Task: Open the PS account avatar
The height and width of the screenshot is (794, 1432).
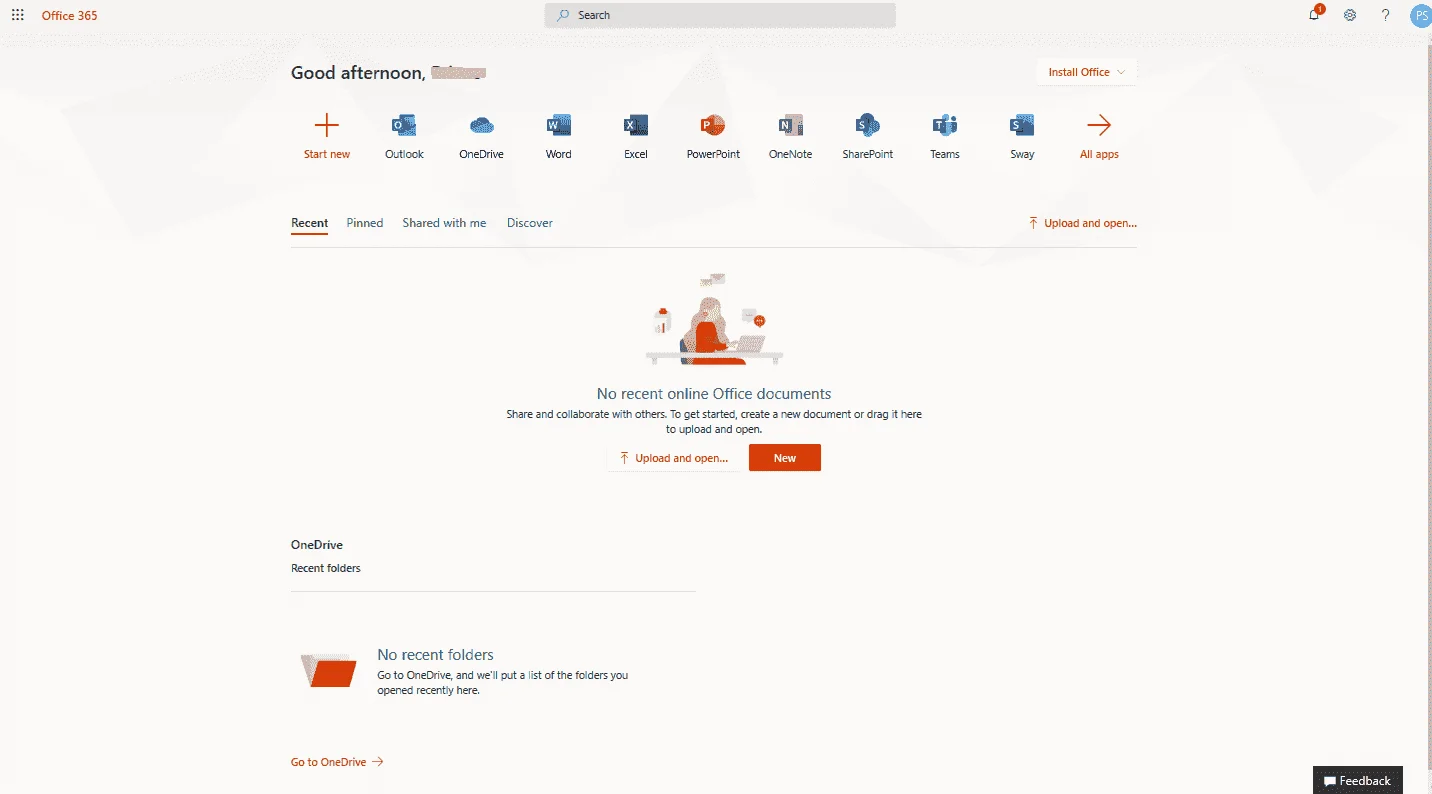Action: [1420, 15]
